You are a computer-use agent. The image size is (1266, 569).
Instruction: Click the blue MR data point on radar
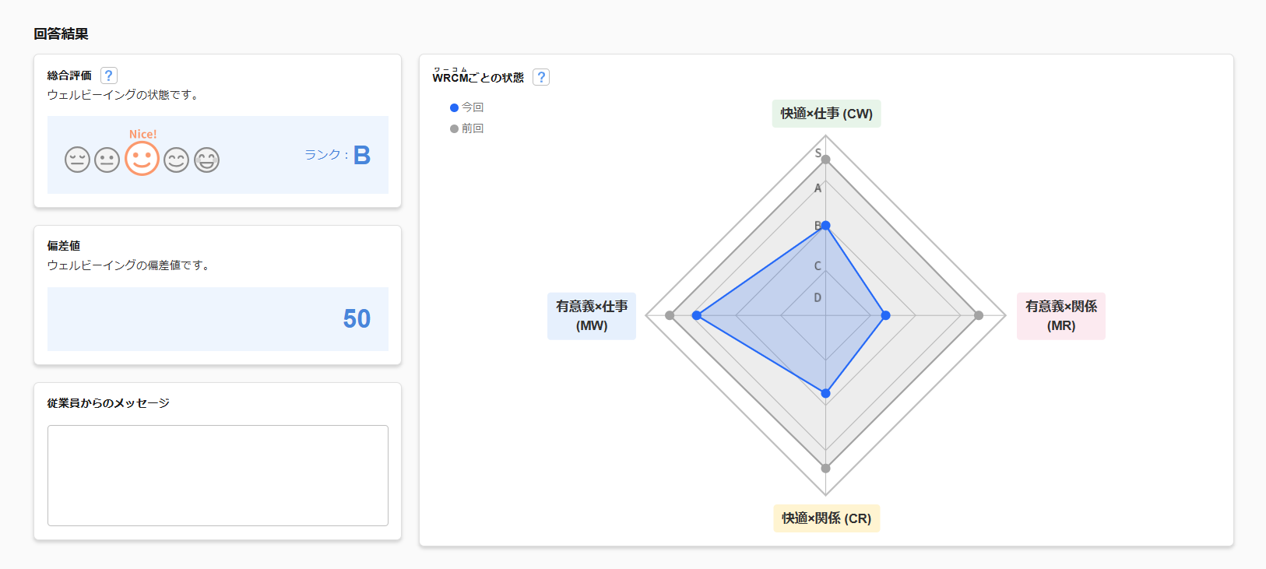coord(885,316)
